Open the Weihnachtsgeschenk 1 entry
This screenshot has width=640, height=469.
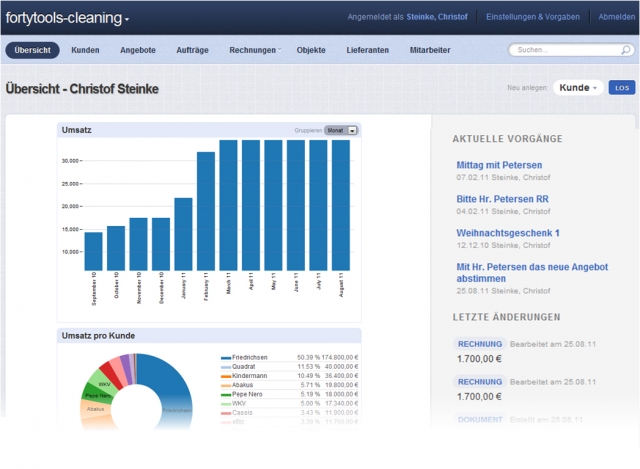[x=508, y=233]
